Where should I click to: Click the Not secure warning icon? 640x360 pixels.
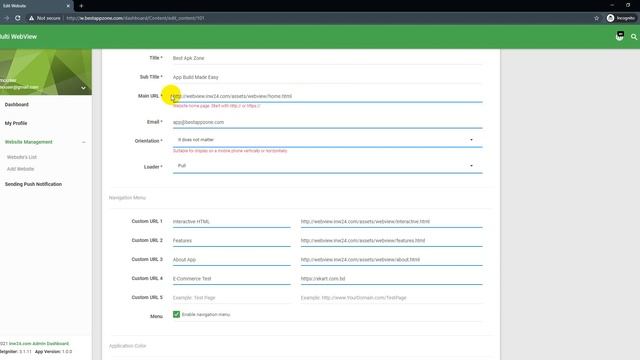[31, 18]
